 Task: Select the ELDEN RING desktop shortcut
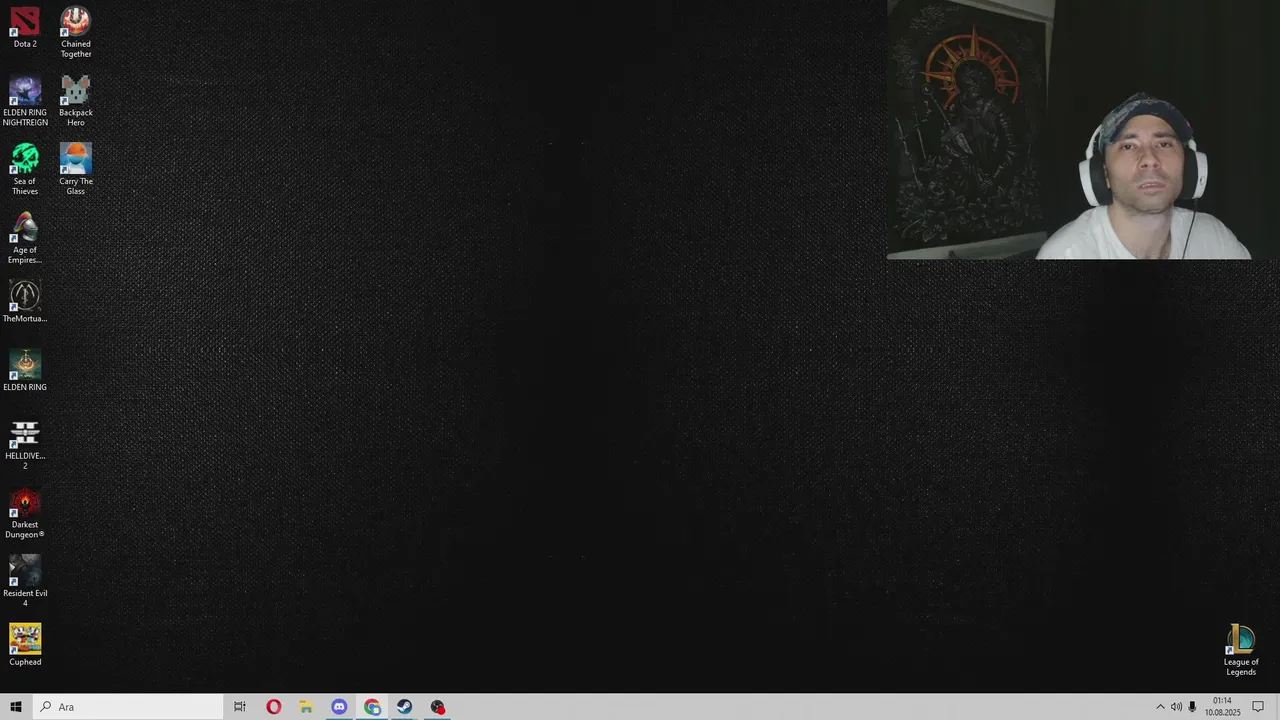point(25,370)
